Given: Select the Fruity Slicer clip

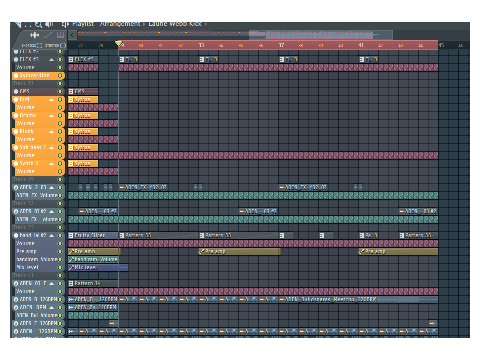Looking at the screenshot, I should 93,235.
